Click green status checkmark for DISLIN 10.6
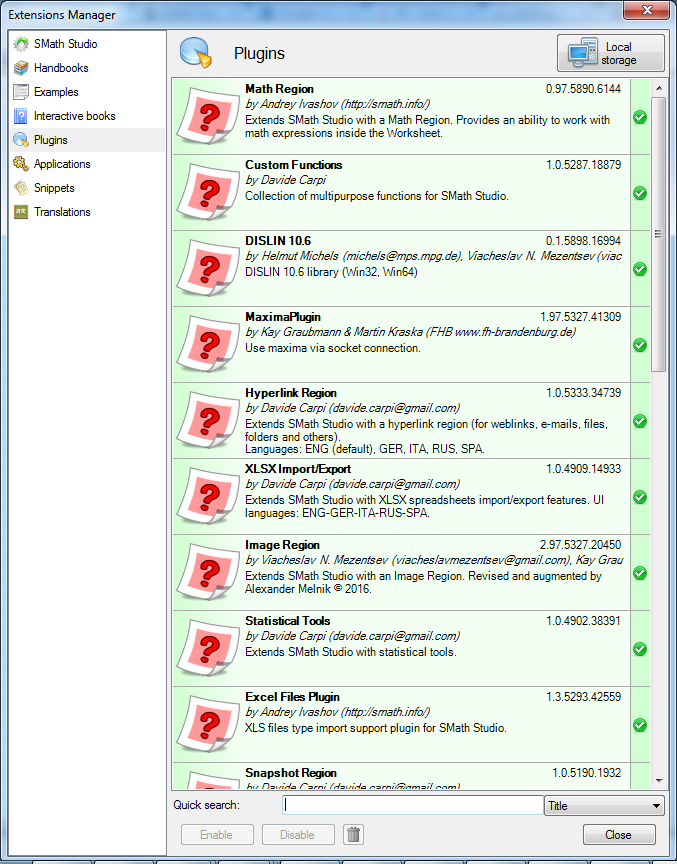Image resolution: width=677 pixels, height=864 pixels. click(640, 269)
